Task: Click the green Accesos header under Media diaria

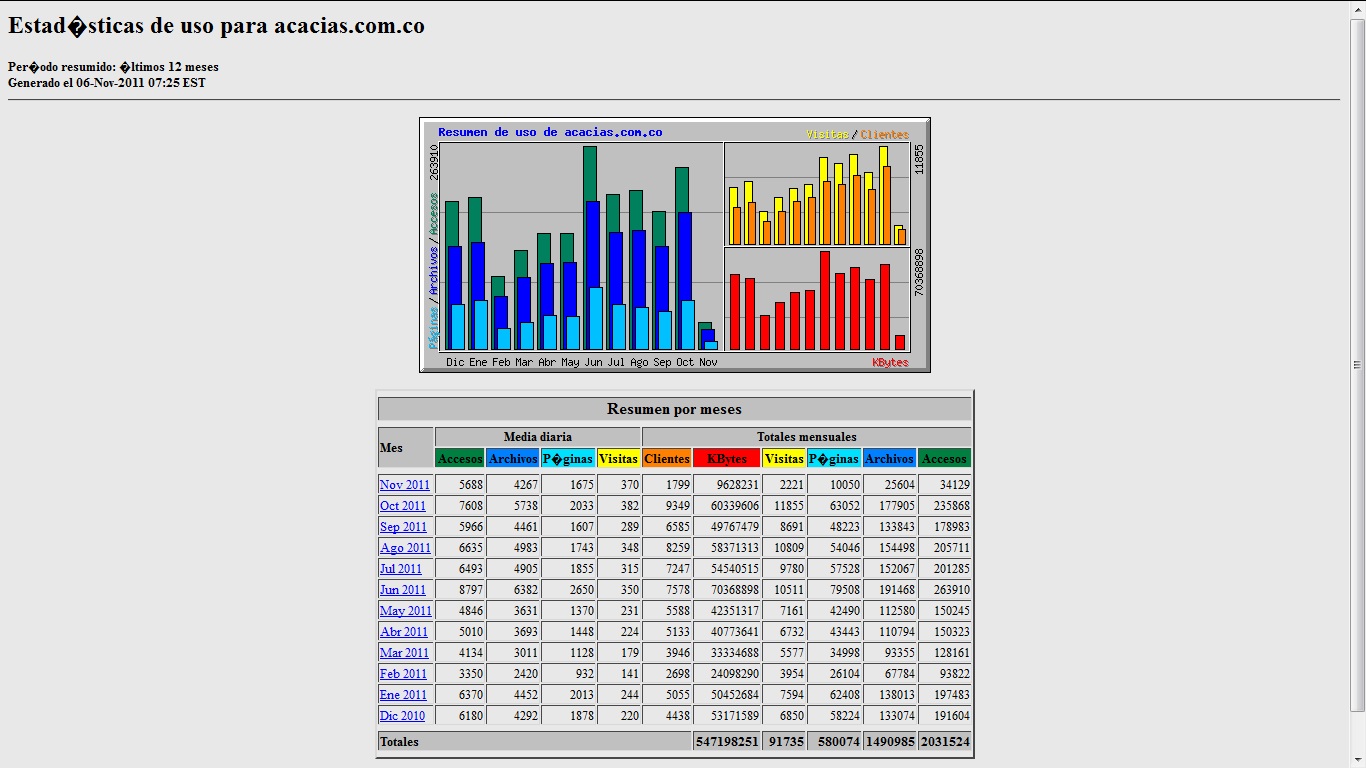Action: pyautogui.click(x=460, y=459)
